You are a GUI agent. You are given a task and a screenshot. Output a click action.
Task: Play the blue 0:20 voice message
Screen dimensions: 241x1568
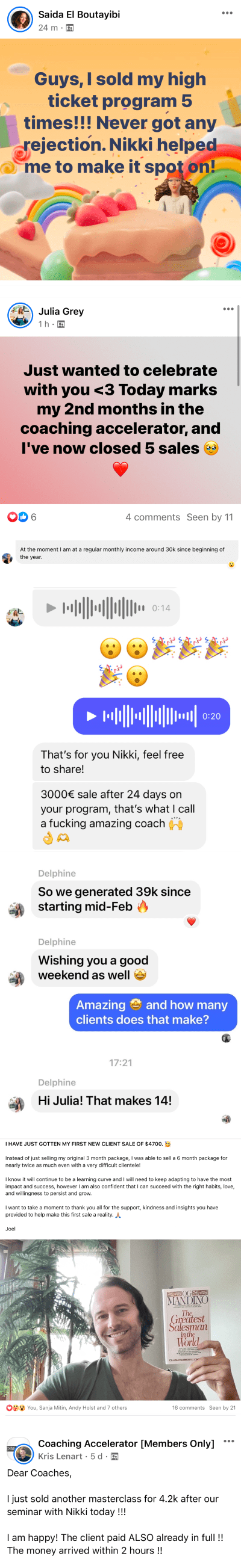pos(92,716)
